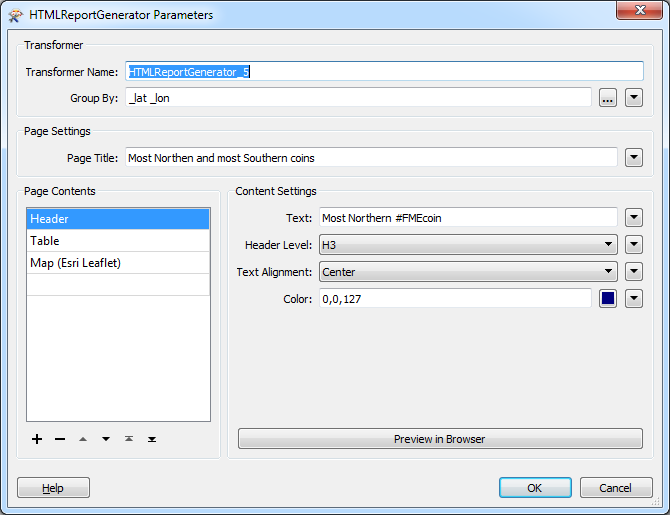Close the HTMLReportGenerator Parameters window
670x515 pixels.
coord(639,10)
